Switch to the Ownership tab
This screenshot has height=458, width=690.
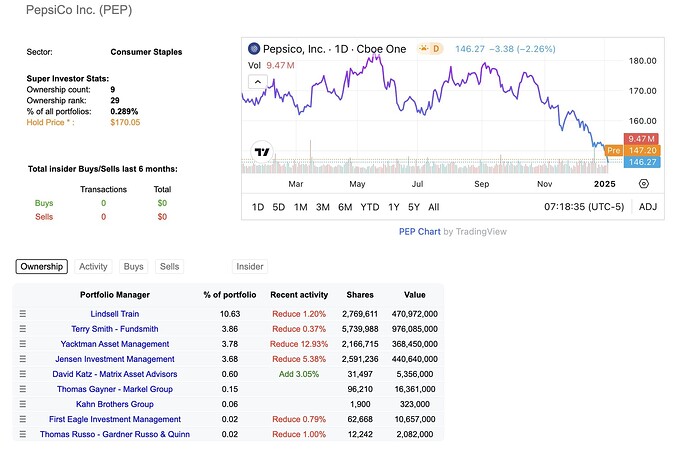coord(42,266)
